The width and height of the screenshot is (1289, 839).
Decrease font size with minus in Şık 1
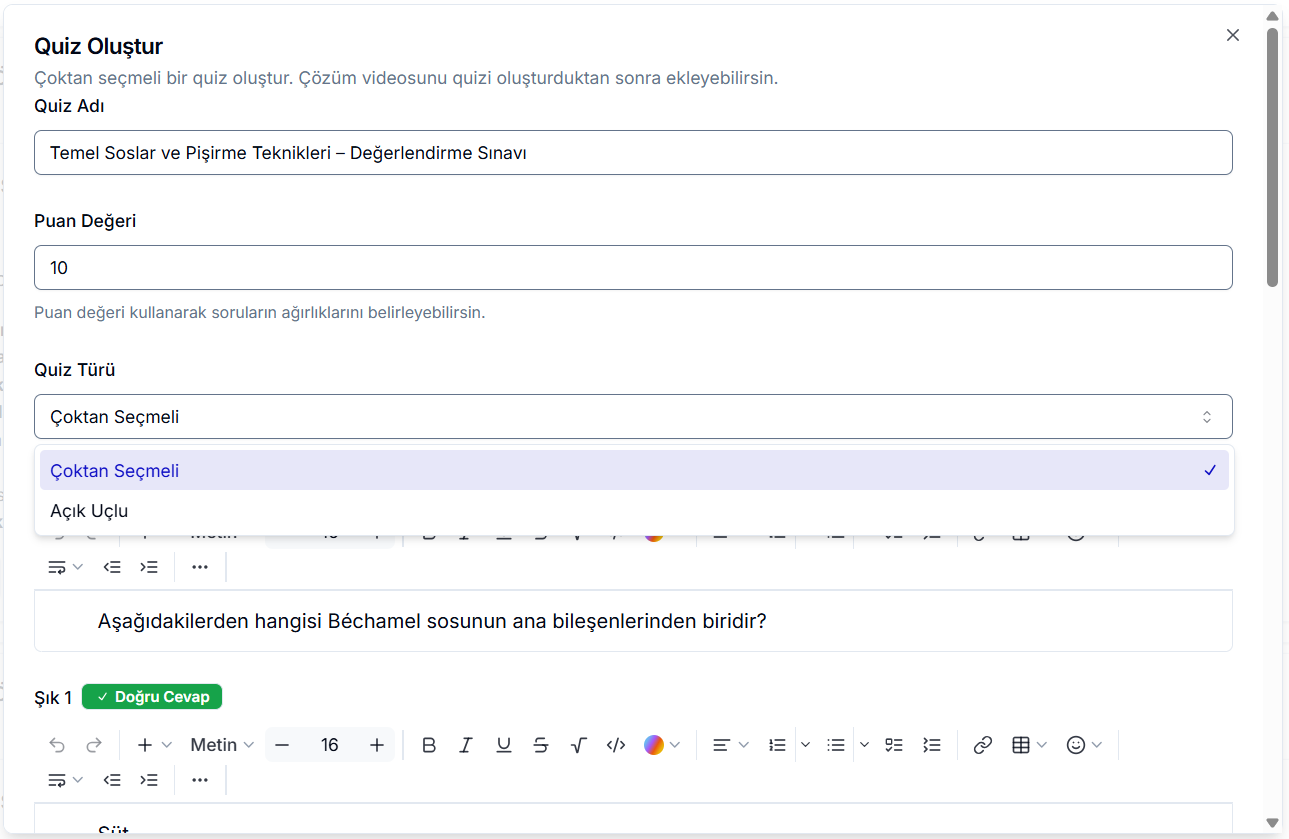pos(282,745)
